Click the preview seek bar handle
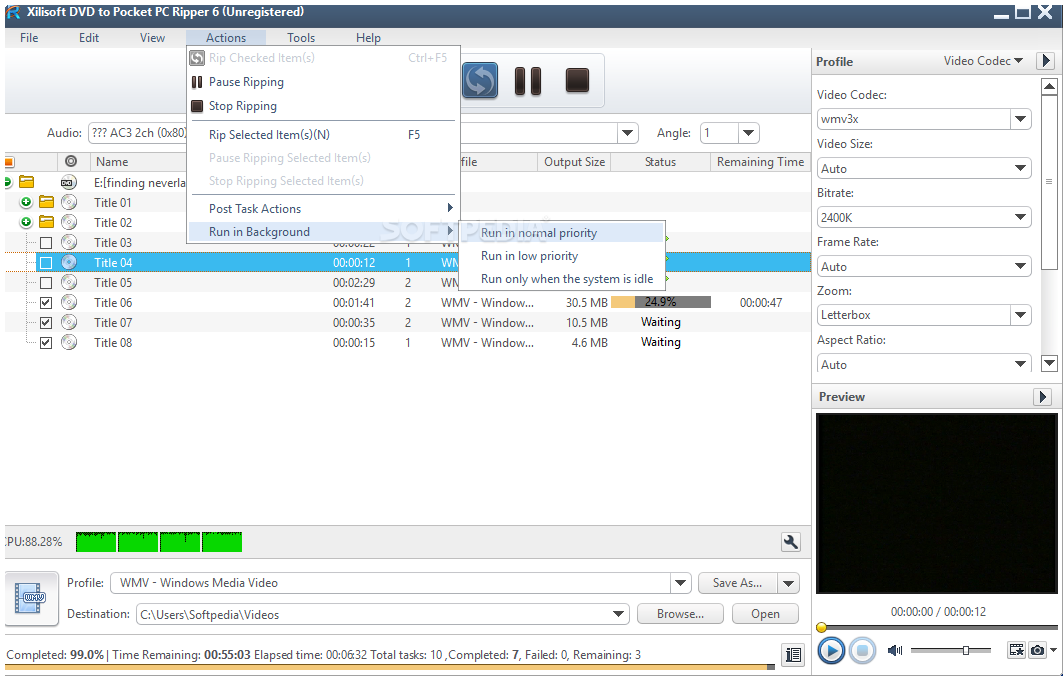Viewport: 1063px width, 676px height. [822, 628]
